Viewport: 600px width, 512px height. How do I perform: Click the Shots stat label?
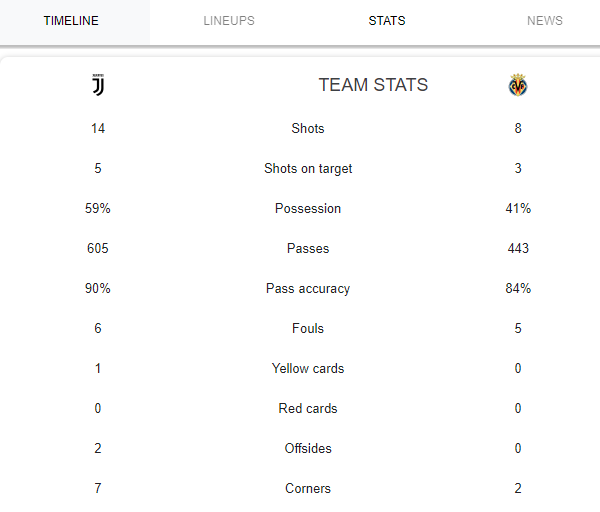[308, 128]
